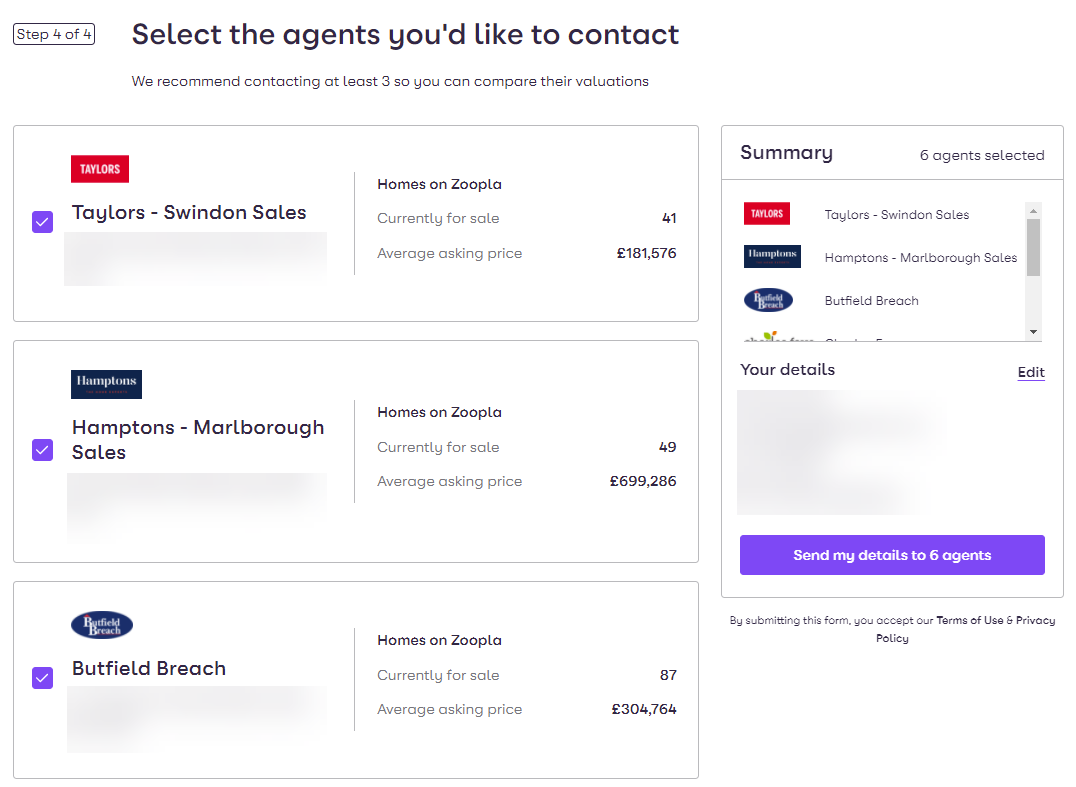Click the Edit link for your details

point(1031,372)
